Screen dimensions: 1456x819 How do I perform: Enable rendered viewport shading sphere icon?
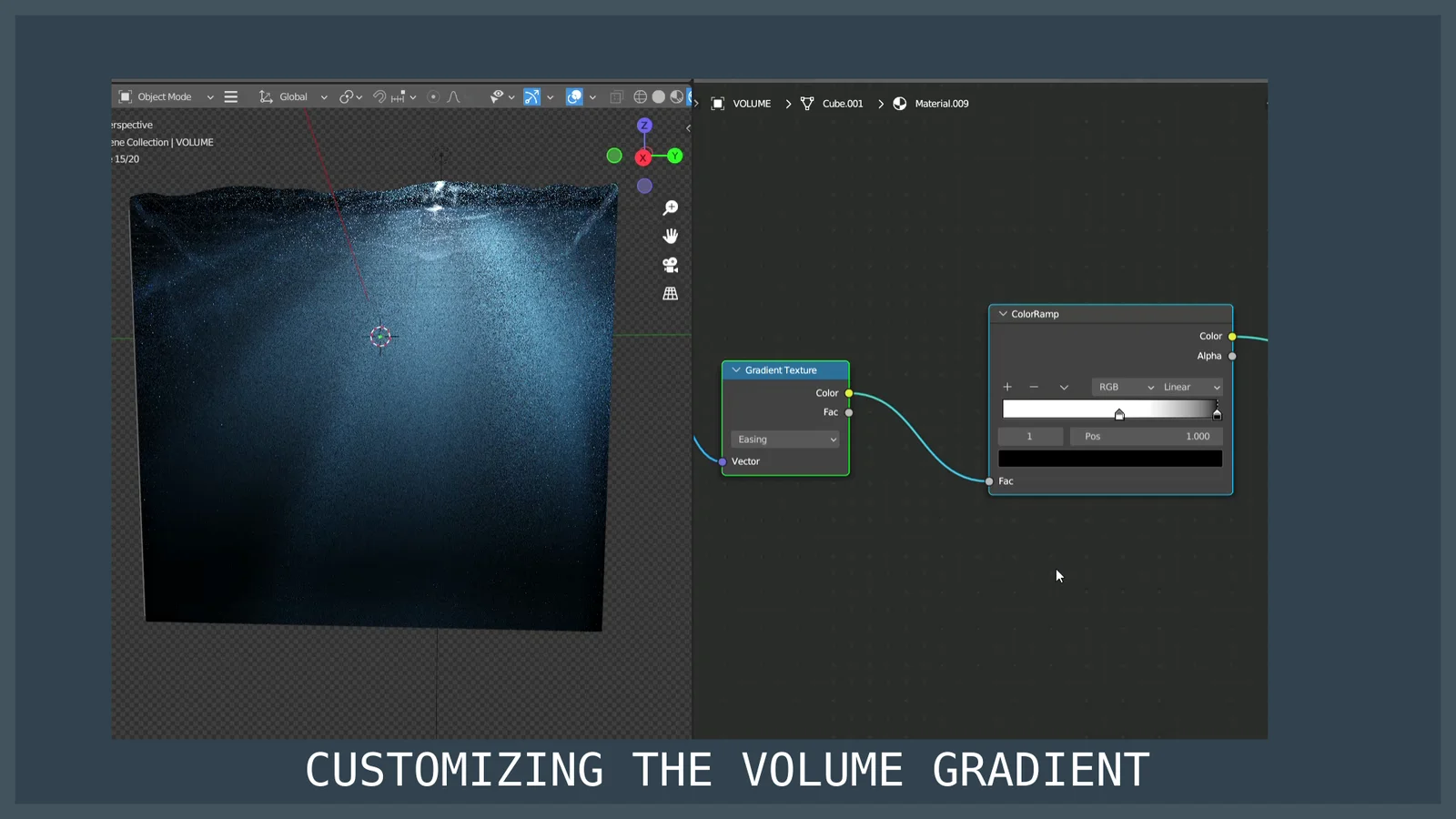[x=688, y=96]
